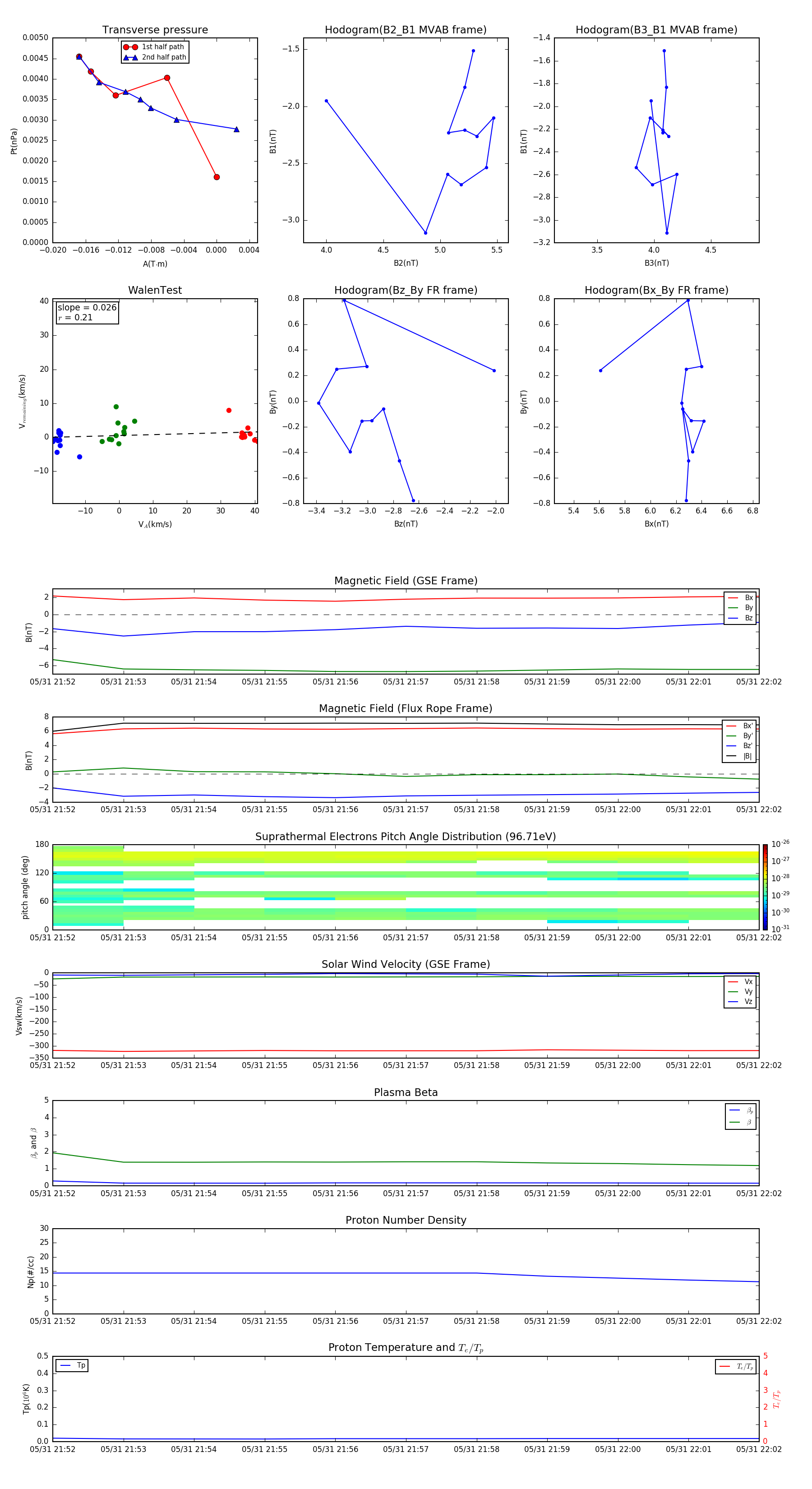Select the "Bx(nT)" x-axis label
Screen dimensions: 812x1489
click(x=656, y=524)
